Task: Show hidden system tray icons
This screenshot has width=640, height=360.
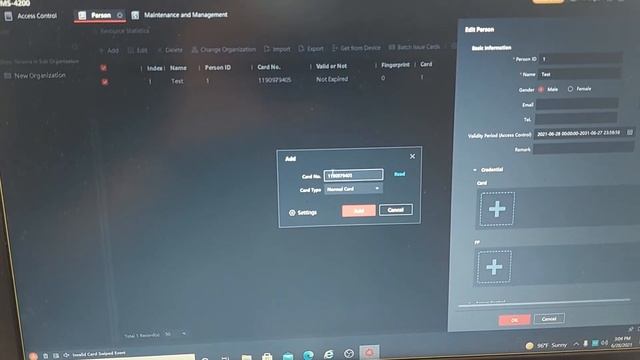Action: pos(576,344)
